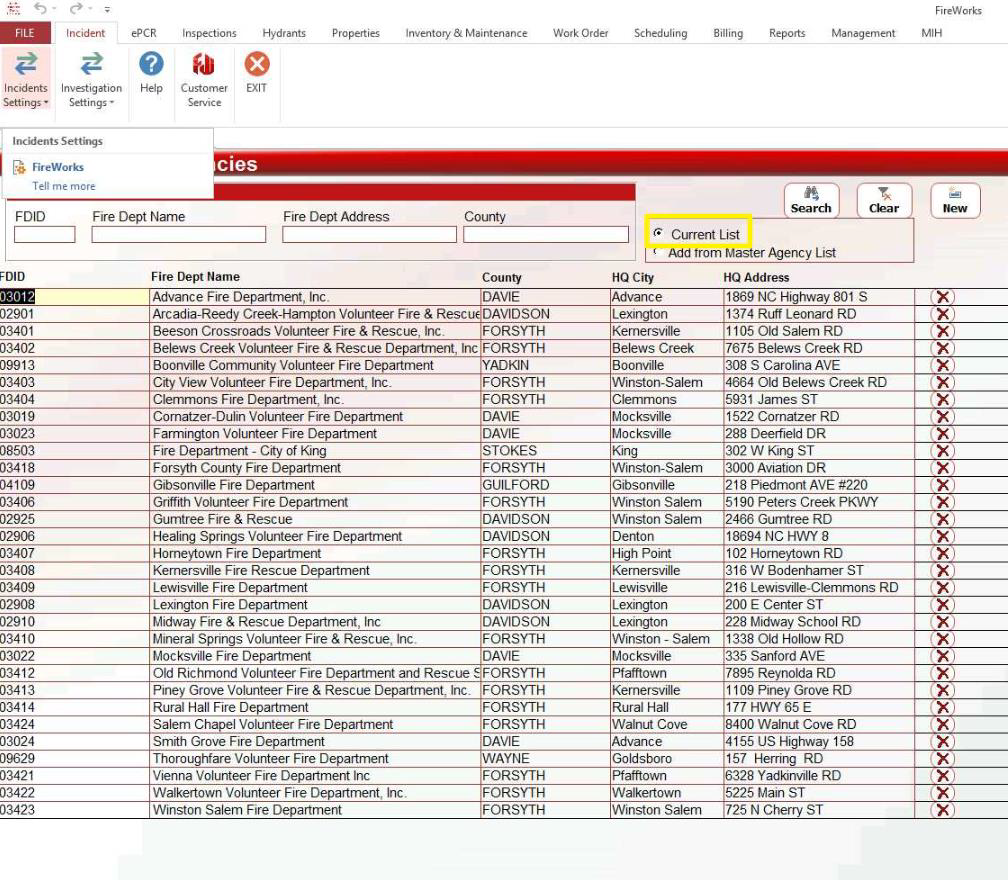
Task: Open the Inspections tab
Action: pos(209,33)
